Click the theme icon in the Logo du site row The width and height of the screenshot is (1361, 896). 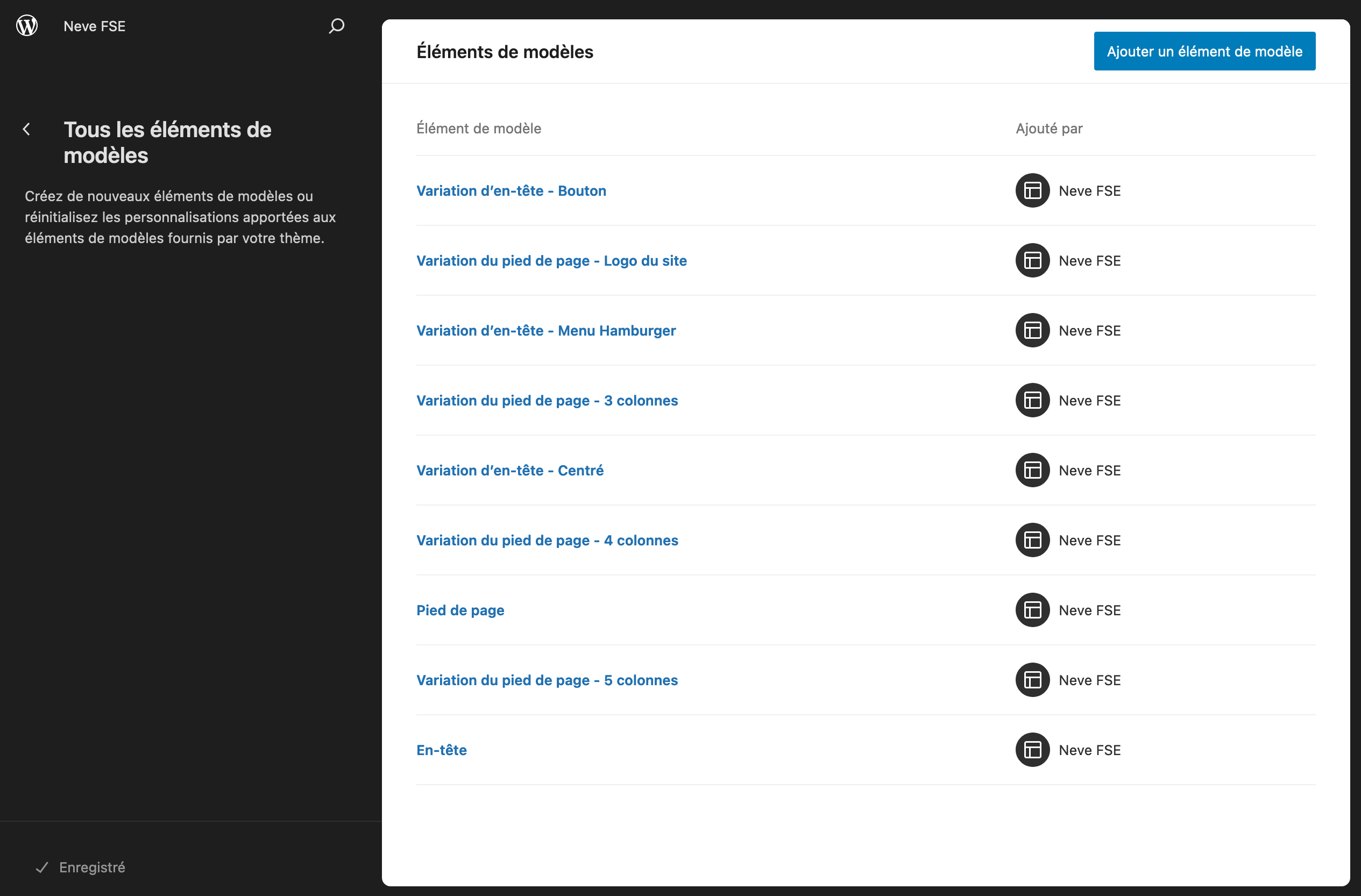tap(1032, 261)
